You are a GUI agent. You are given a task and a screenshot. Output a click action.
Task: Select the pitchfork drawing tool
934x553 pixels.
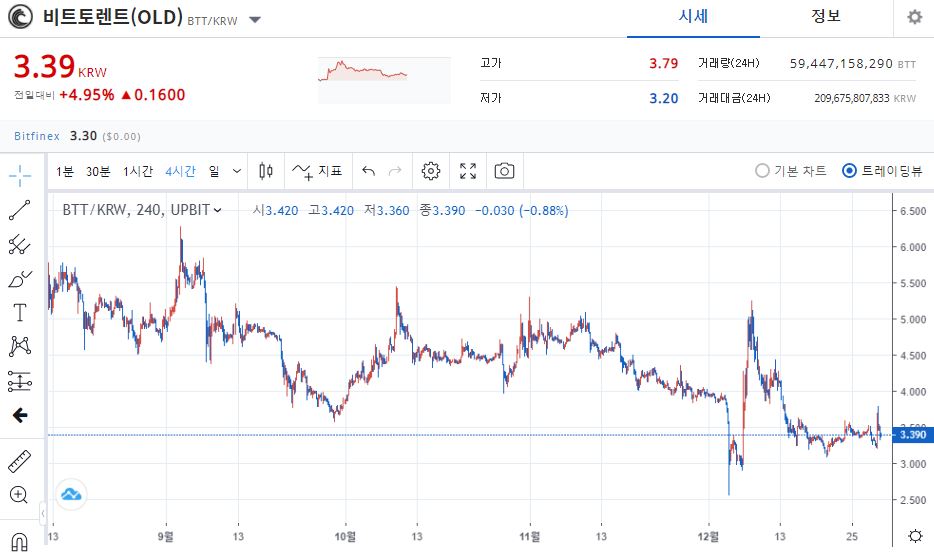(20, 244)
